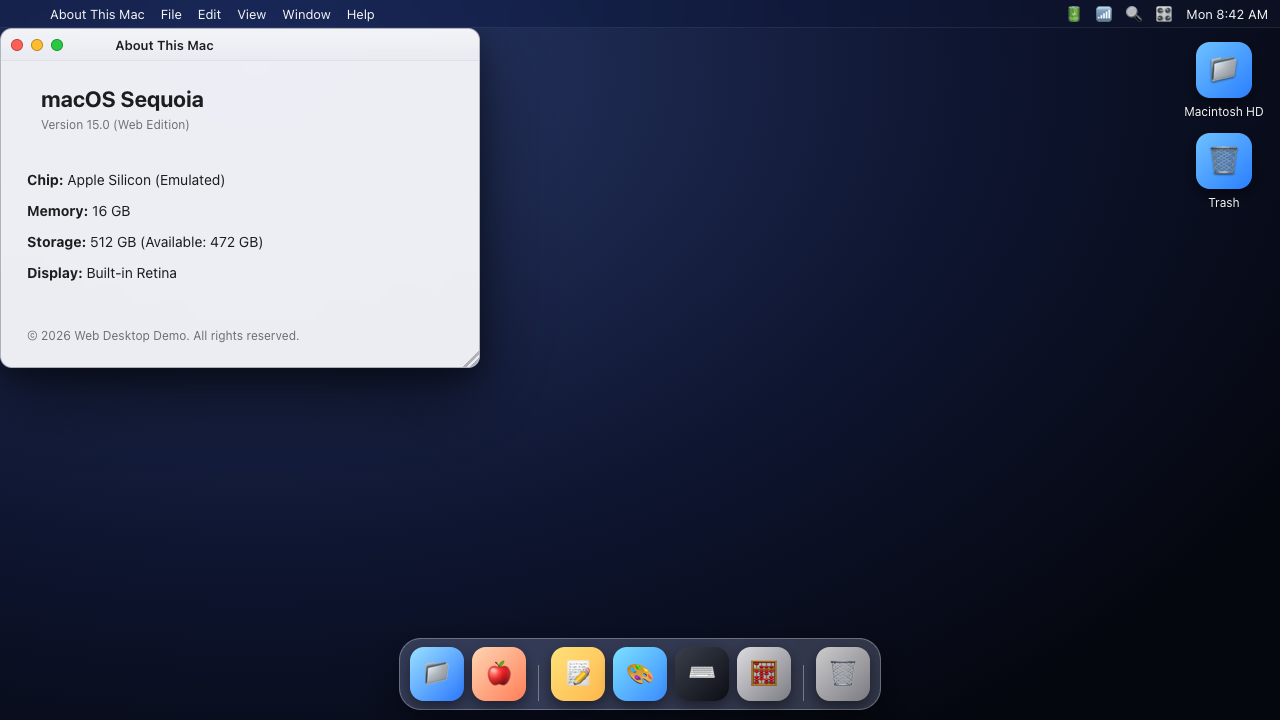Open the Help menu

pyautogui.click(x=361, y=14)
